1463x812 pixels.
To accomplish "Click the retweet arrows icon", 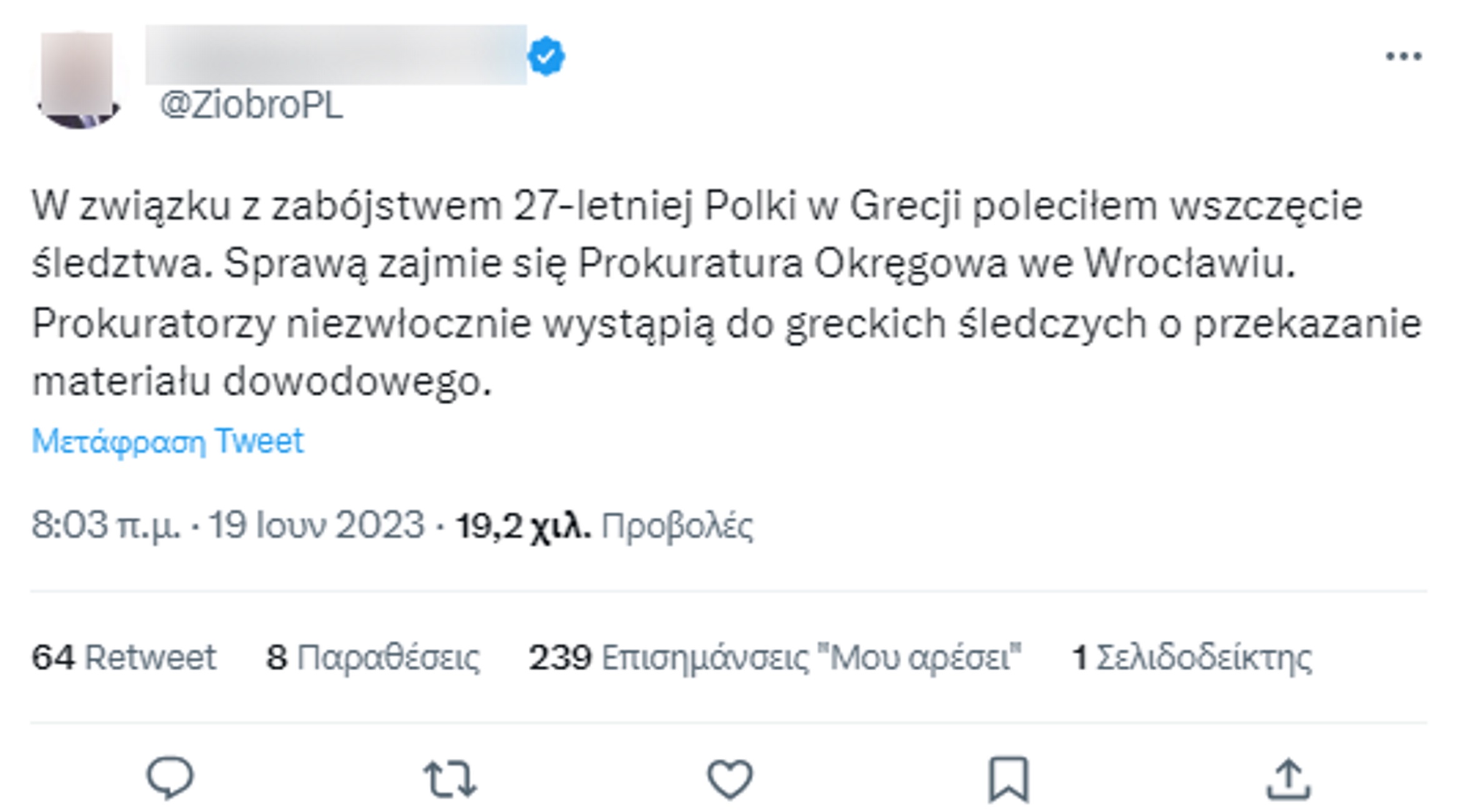I will 450,779.
